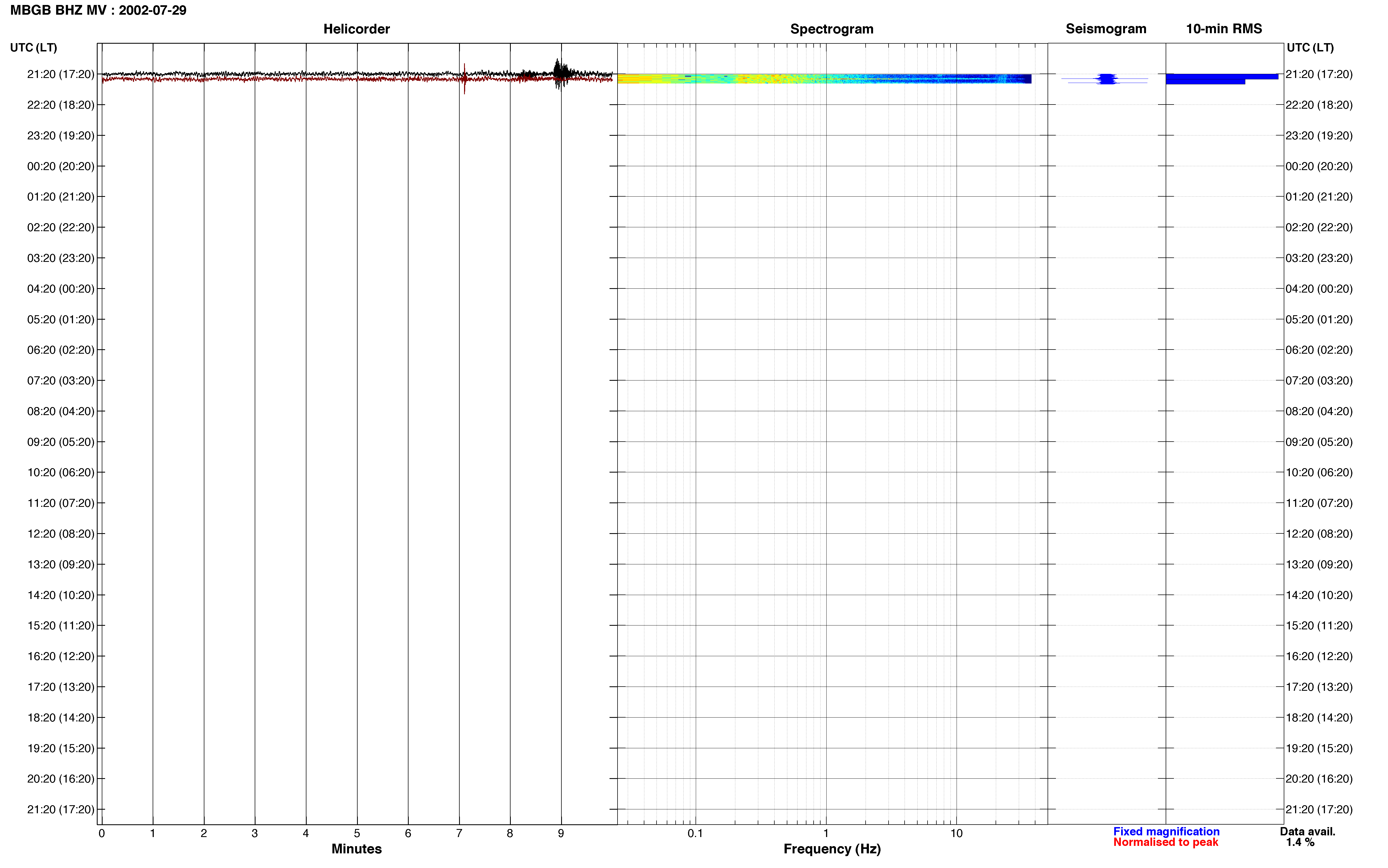
Task: Click the UTC (LT) label beside the Helicorder
Action: click(x=34, y=48)
